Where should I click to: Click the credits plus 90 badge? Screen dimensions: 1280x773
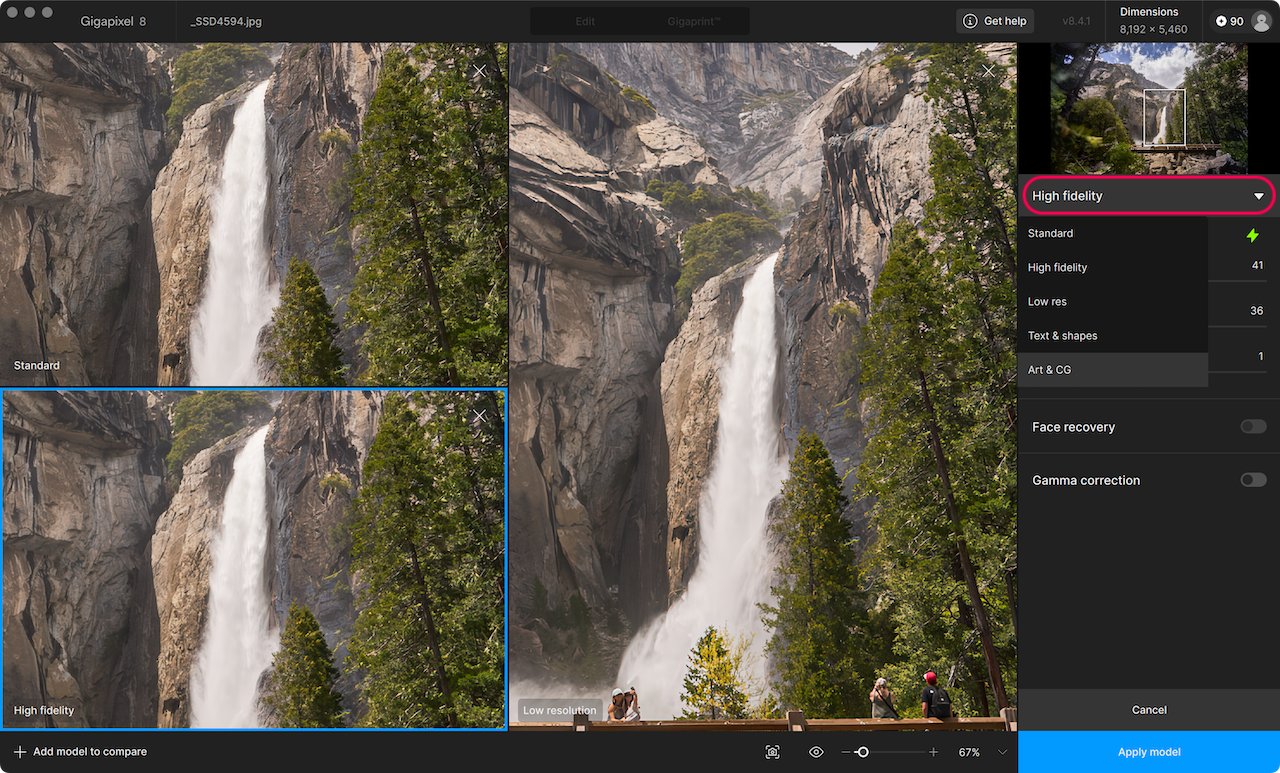pyautogui.click(x=1230, y=21)
